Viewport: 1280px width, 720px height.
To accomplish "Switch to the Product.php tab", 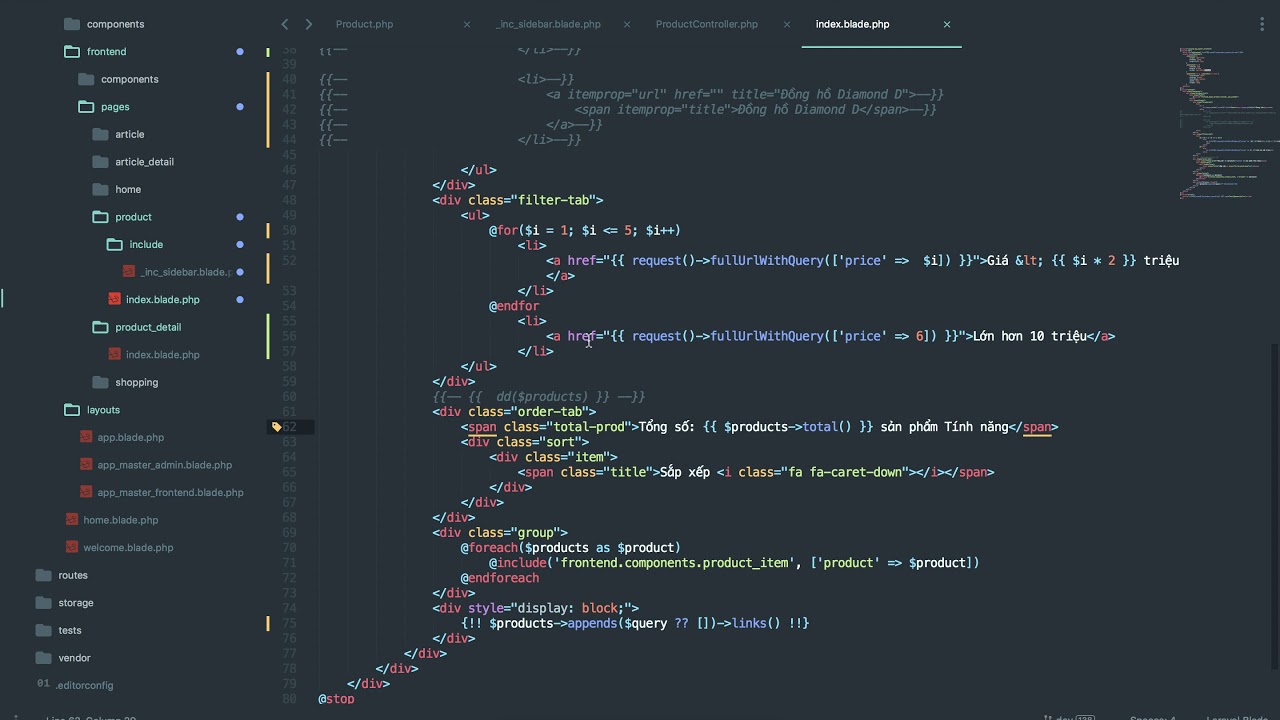I will [364, 24].
